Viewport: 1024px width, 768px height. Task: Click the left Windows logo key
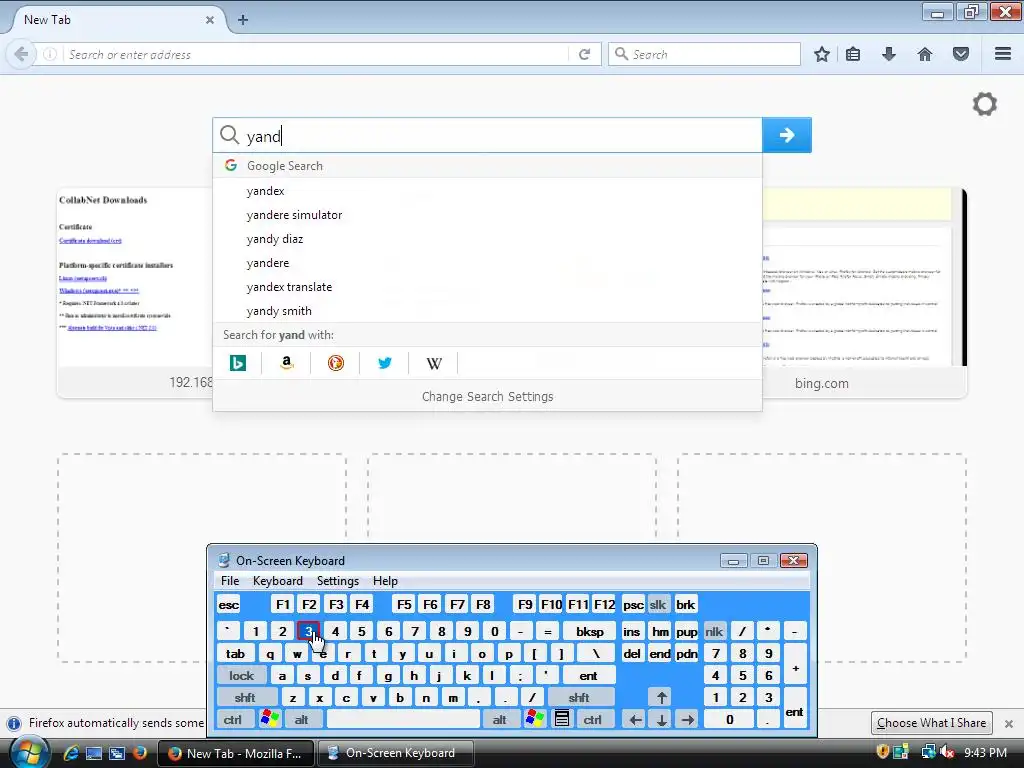click(269, 720)
